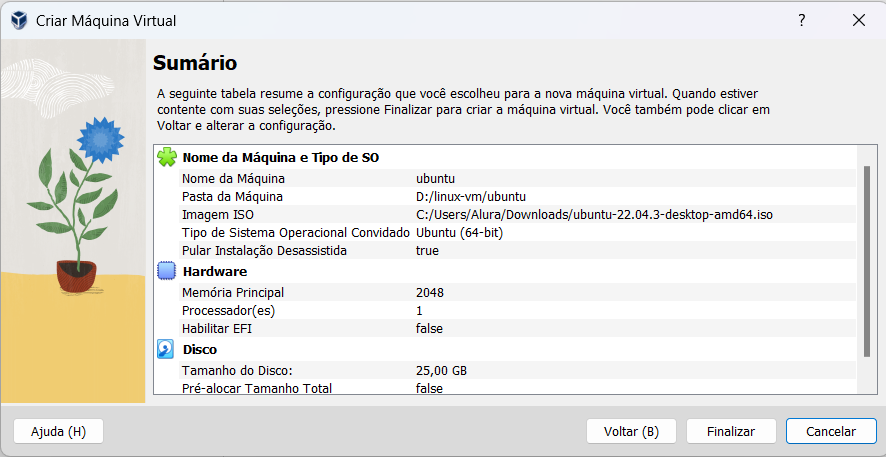Click the processor count value 1

(x=419, y=311)
